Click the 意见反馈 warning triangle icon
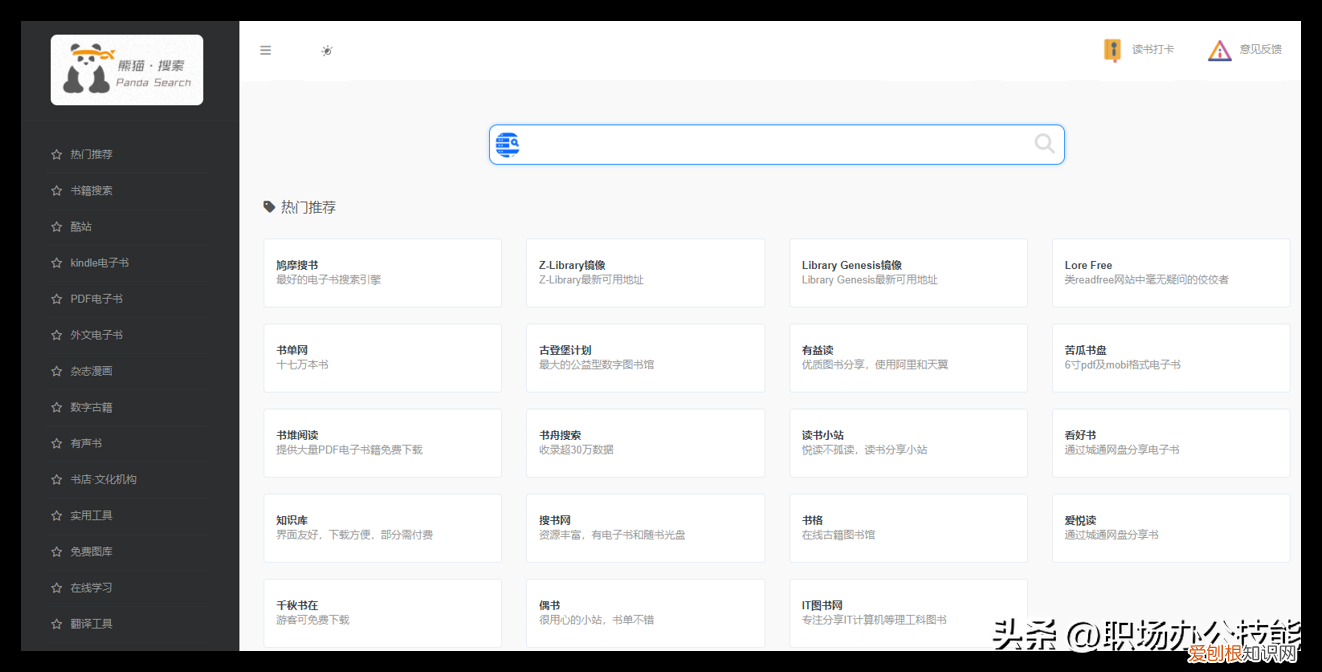Screen dimensions: 1322x672 pyautogui.click(x=1220, y=49)
